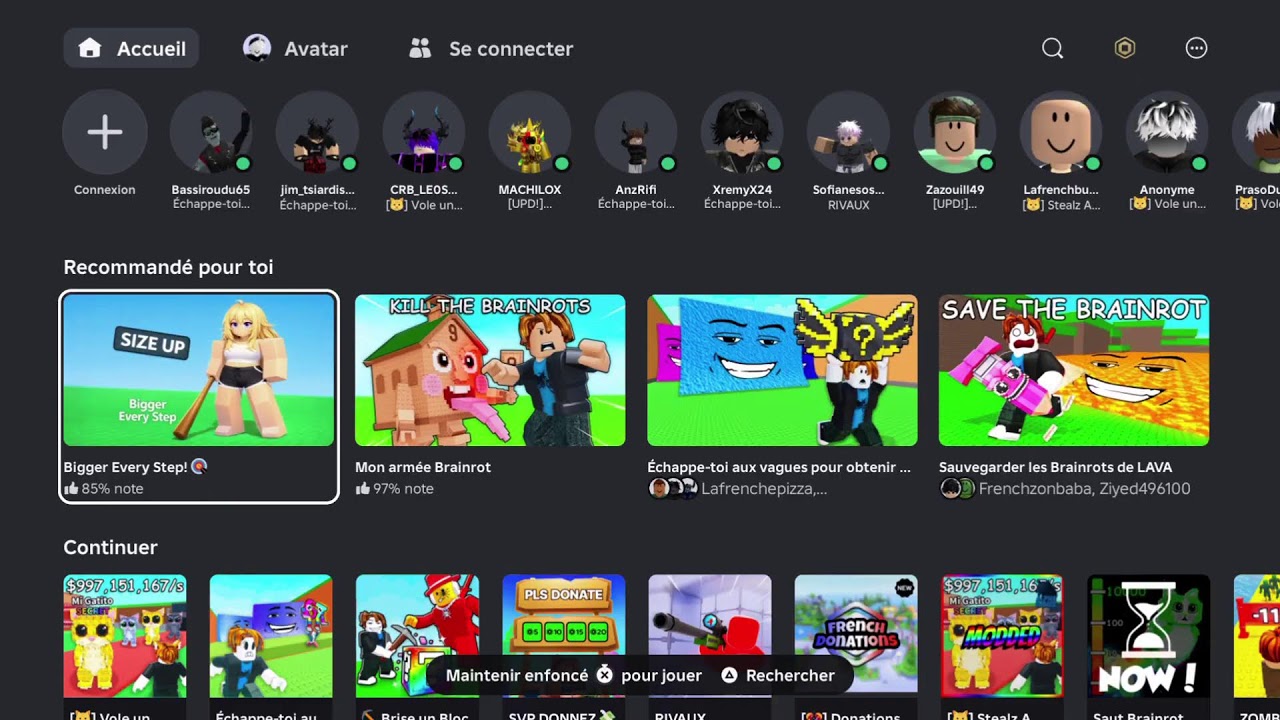Open CRB_LE0S friend avatar
Image resolution: width=1280 pixels, height=720 pixels.
pyautogui.click(x=424, y=132)
